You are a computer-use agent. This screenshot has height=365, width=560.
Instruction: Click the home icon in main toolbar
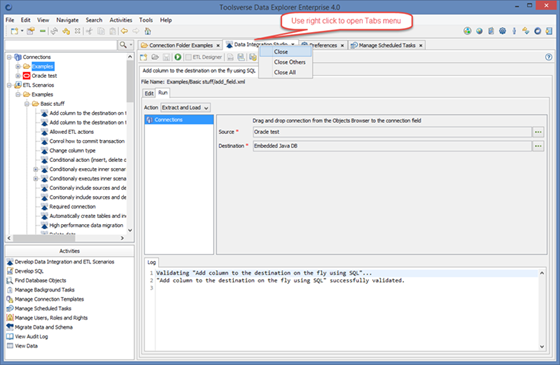pyautogui.click(x=148, y=31)
